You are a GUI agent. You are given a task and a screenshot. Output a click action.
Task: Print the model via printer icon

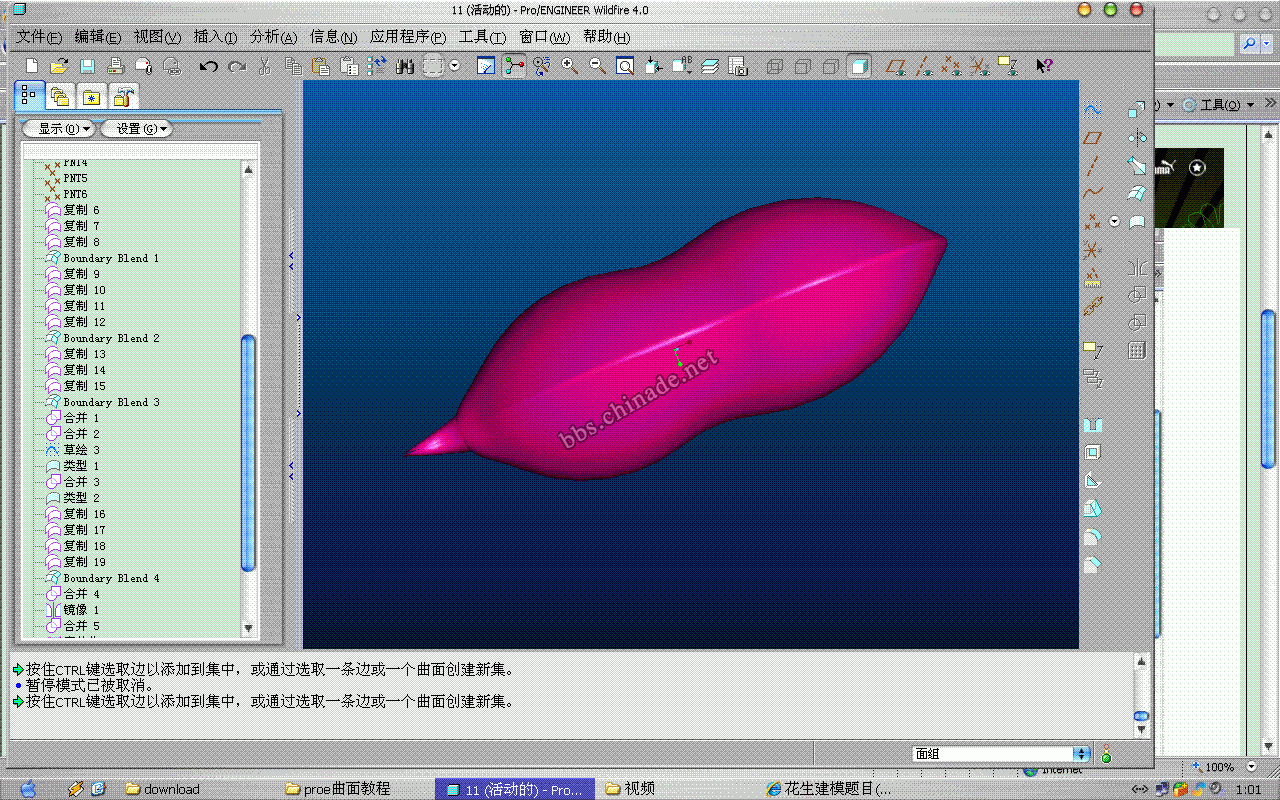tap(115, 66)
